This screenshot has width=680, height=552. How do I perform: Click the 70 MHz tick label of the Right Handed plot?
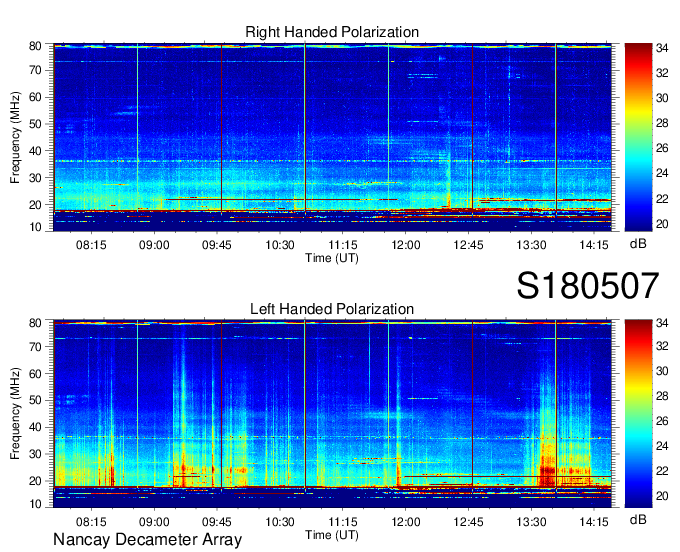pos(35,70)
